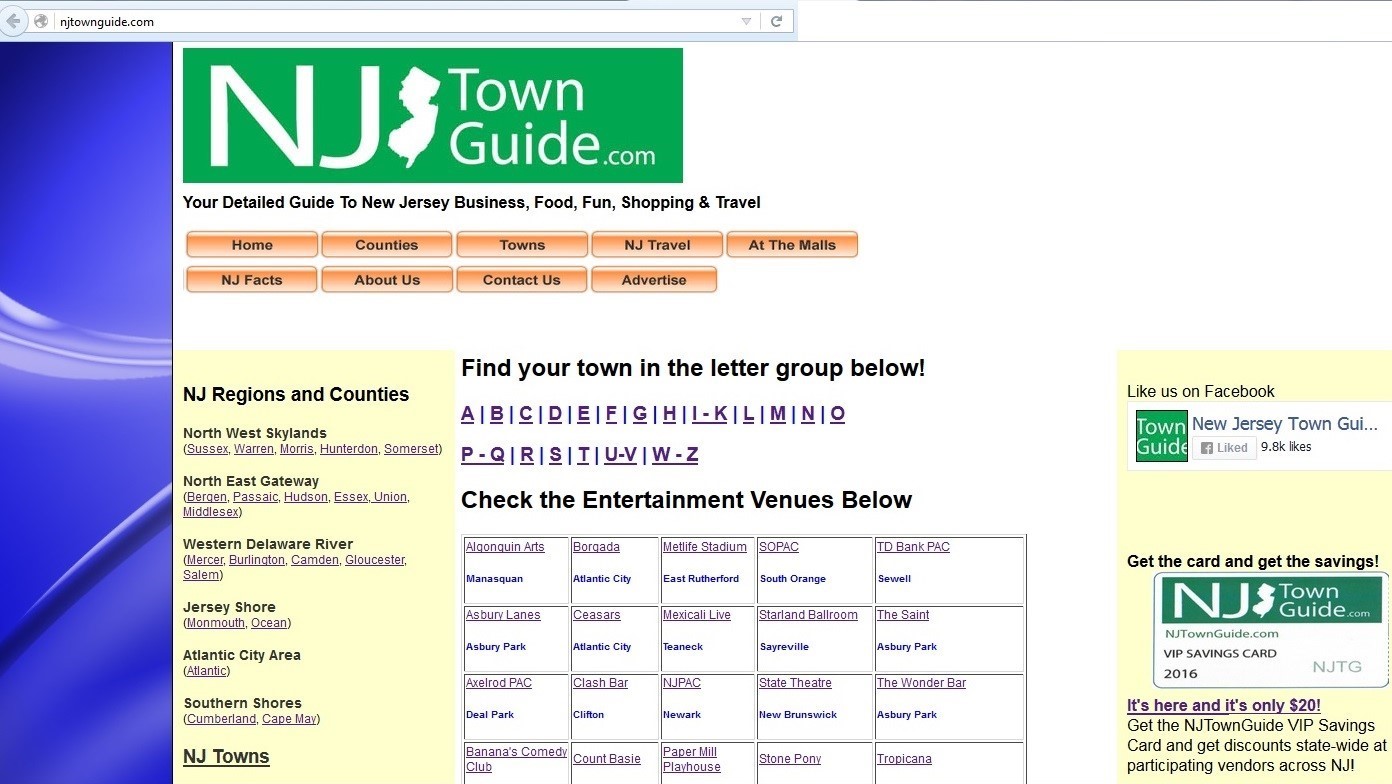The width and height of the screenshot is (1392, 784).
Task: Open the TD Bank PAC venue link
Action: (913, 547)
